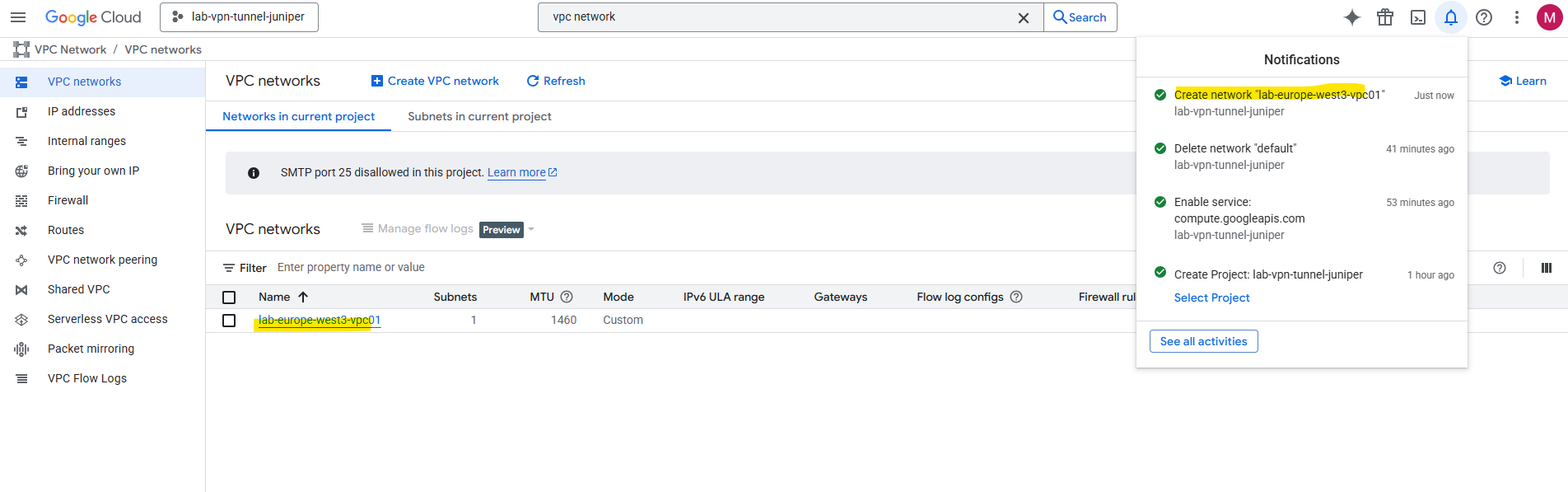Check the lab-europe-west3-vpc01 row checkbox
This screenshot has width=1568, height=492.
[x=229, y=321]
